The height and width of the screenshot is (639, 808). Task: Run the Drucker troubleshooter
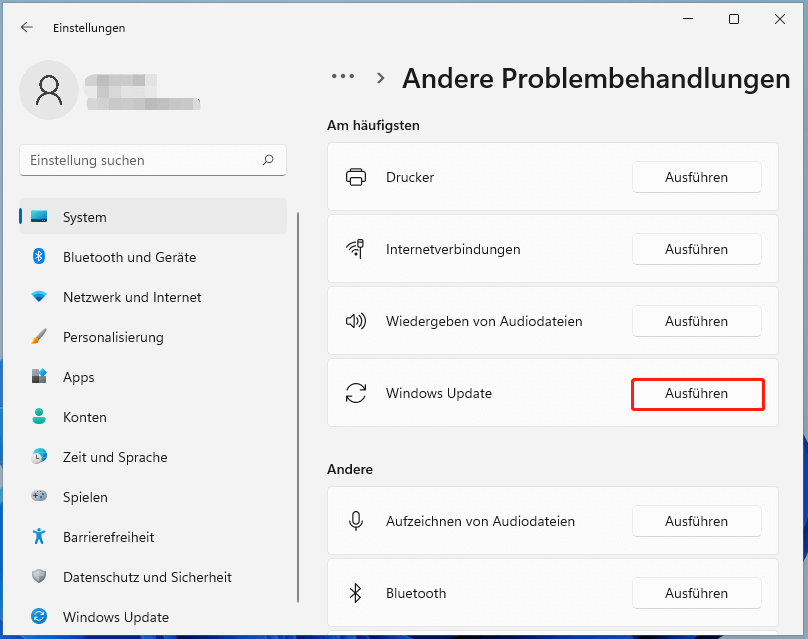[697, 177]
